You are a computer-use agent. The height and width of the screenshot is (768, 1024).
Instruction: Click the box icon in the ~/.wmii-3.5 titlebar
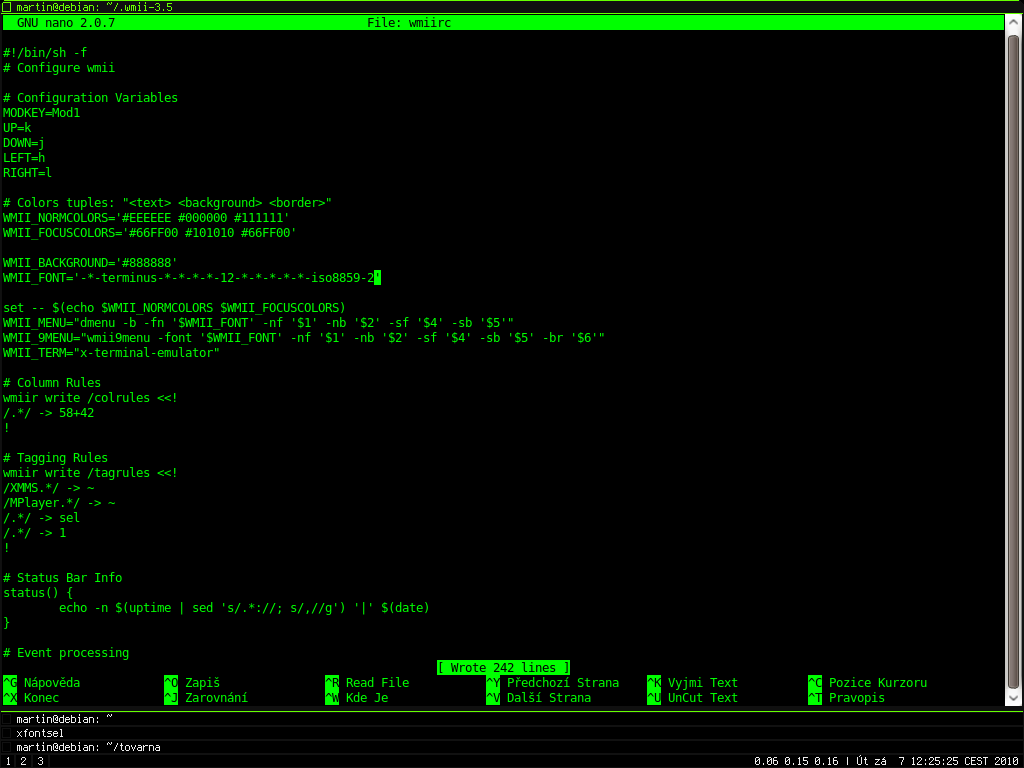point(7,7)
